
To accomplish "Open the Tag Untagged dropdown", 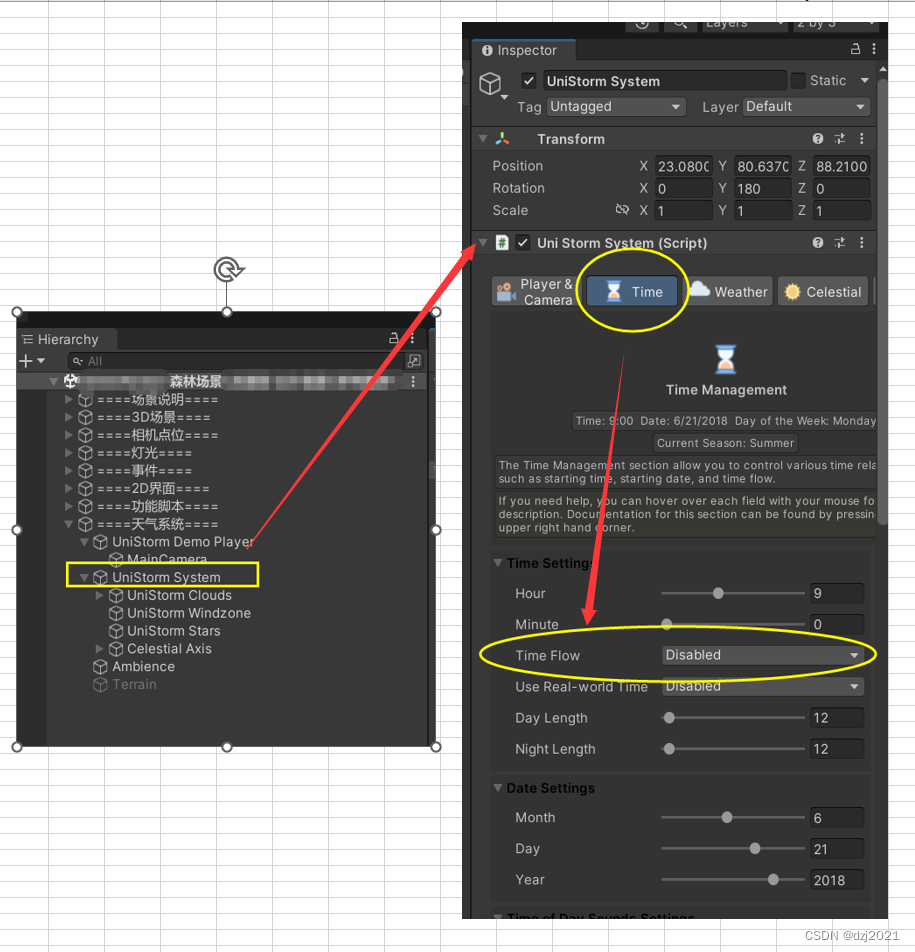I will click(616, 107).
